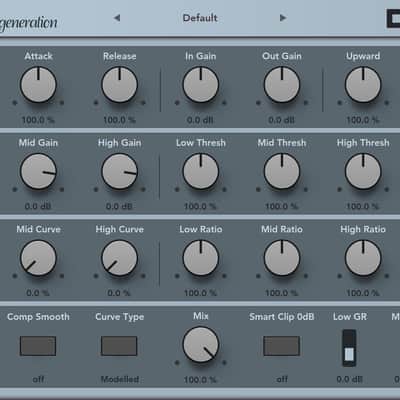Select the next preset with right arrow

(283, 18)
